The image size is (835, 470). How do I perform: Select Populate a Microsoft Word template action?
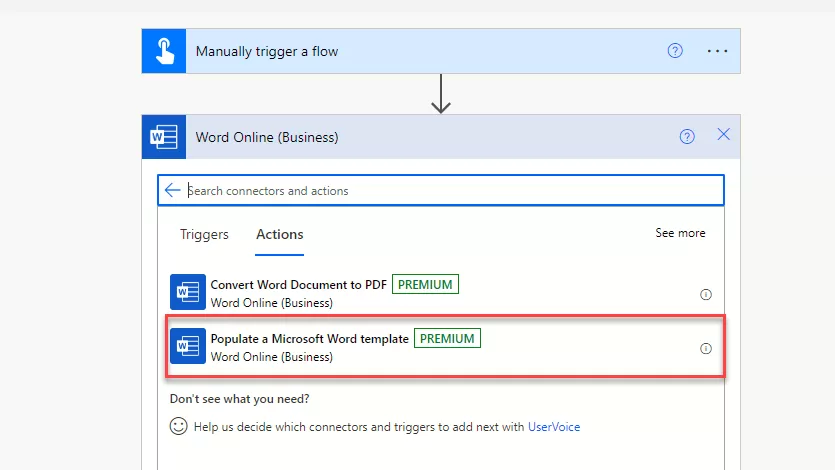click(x=309, y=339)
